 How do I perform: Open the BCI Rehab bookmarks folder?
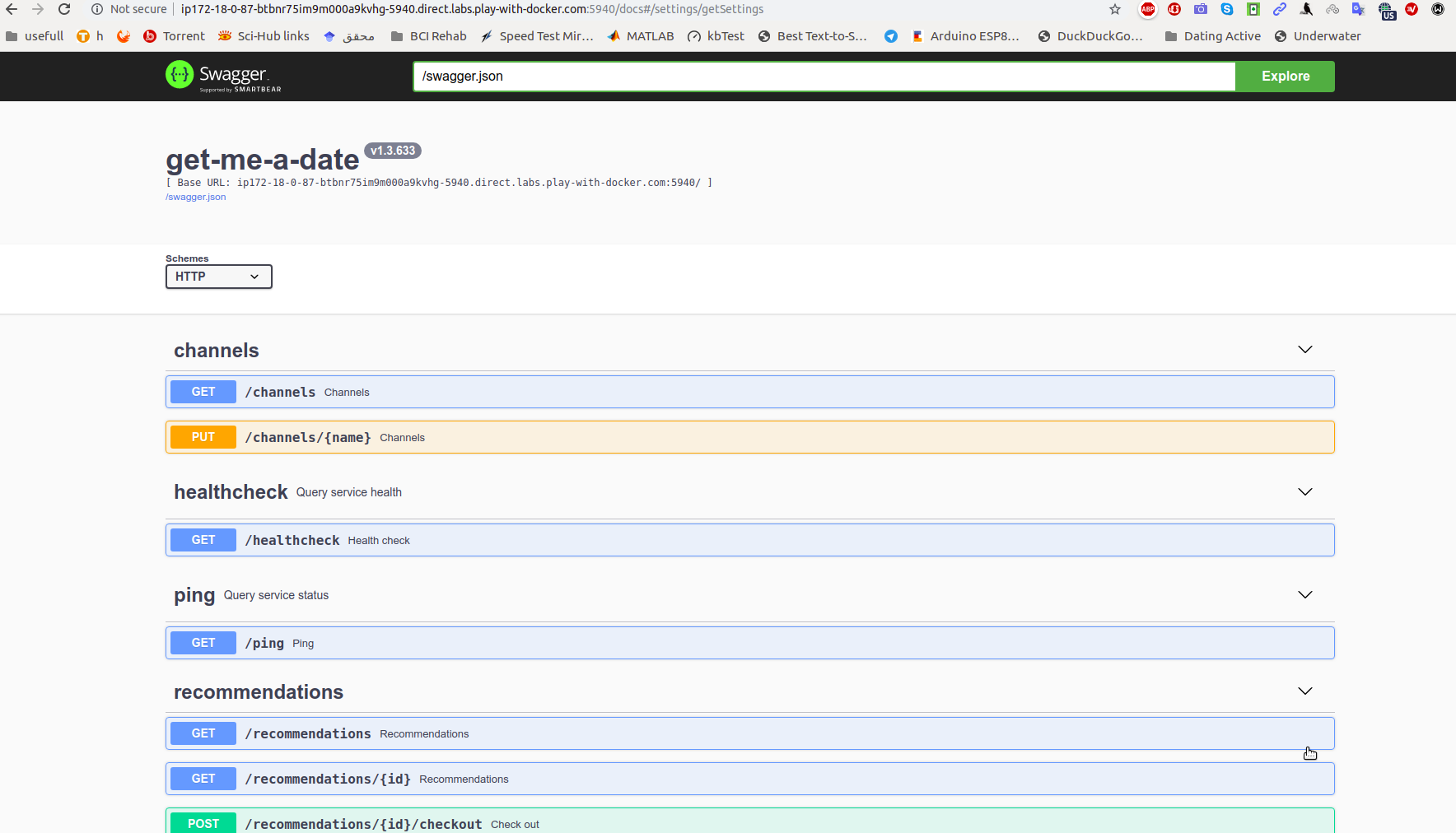[x=428, y=36]
